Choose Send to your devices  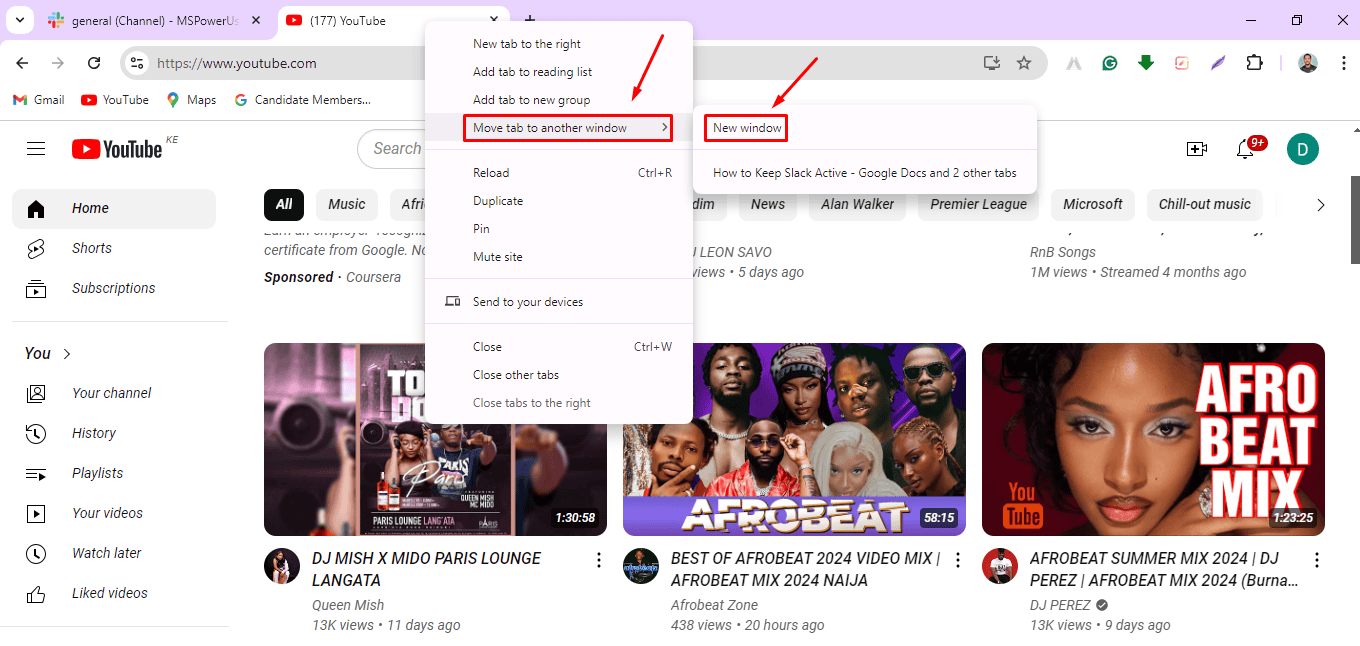point(559,302)
